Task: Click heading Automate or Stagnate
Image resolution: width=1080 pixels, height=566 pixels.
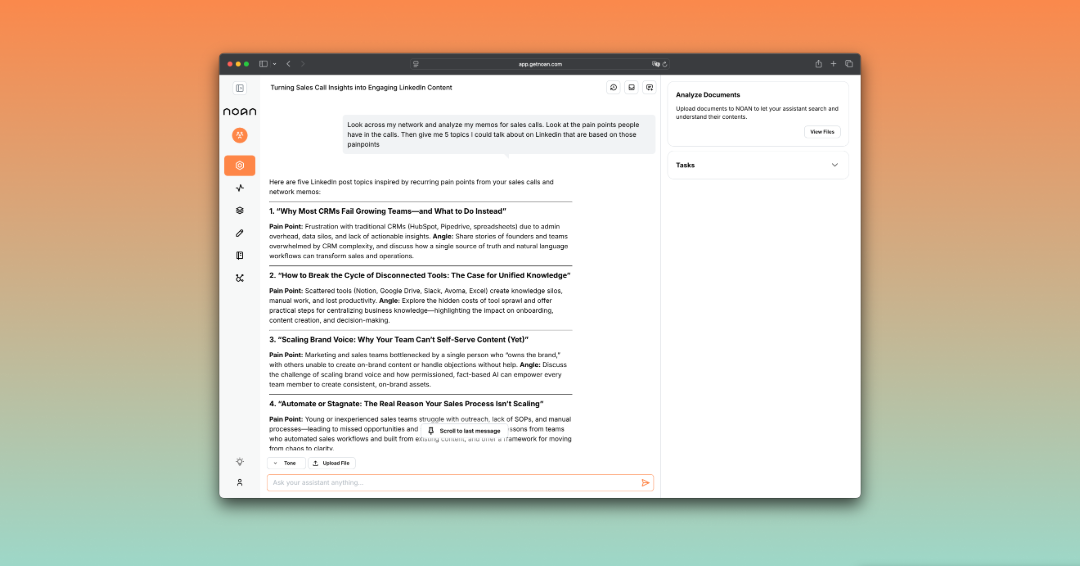Action: [406, 403]
